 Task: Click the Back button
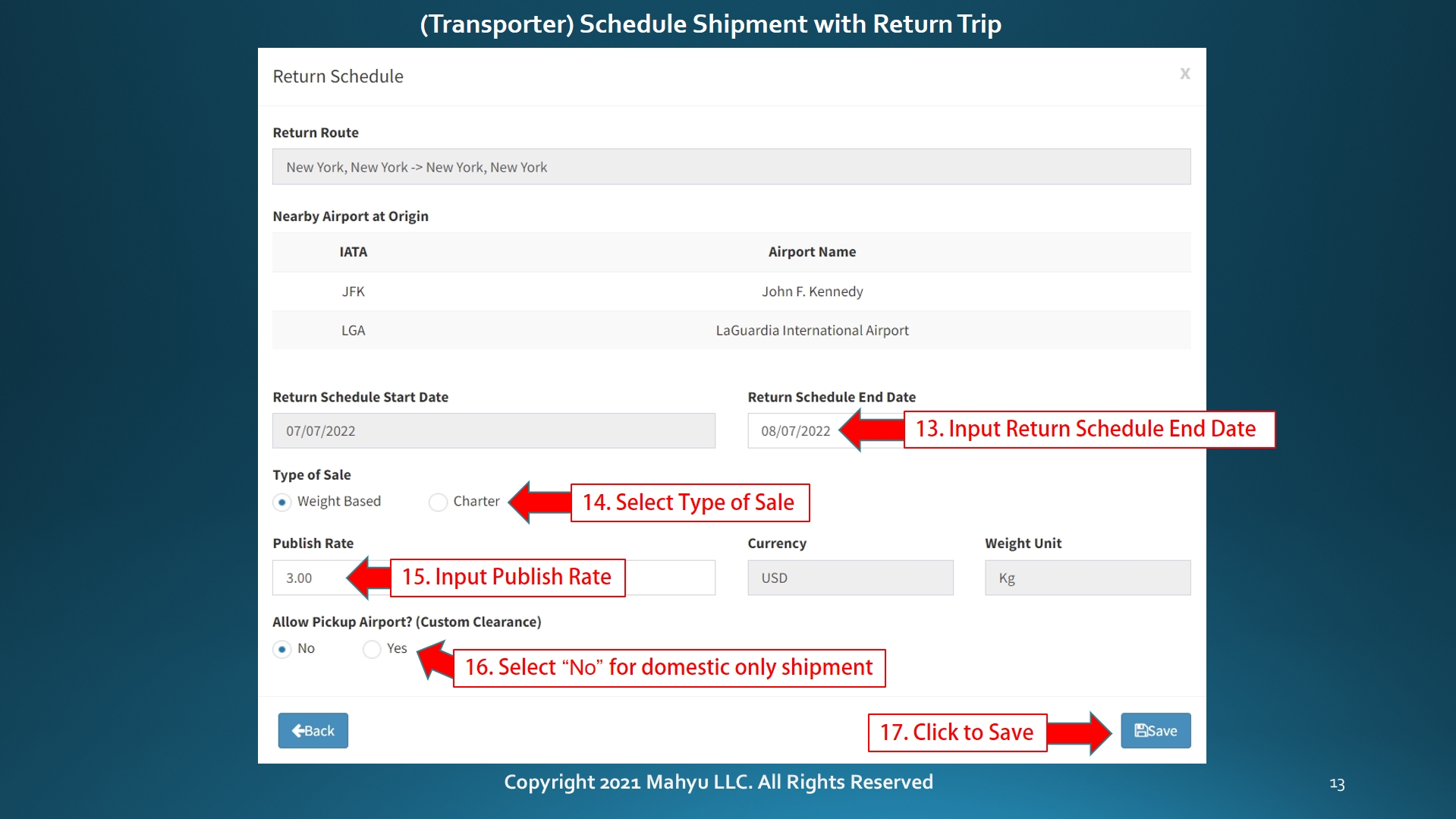point(313,730)
